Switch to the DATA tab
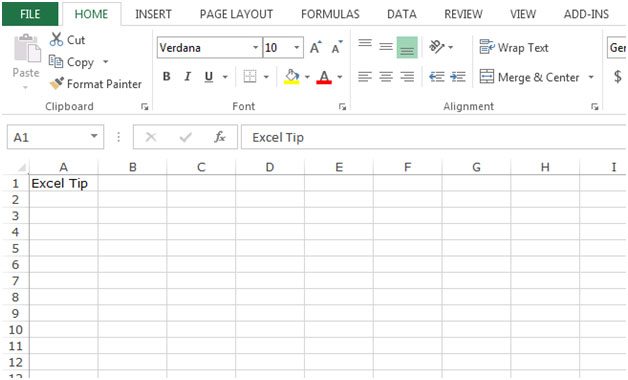Image resolution: width=628 pixels, height=380 pixels. click(x=402, y=14)
